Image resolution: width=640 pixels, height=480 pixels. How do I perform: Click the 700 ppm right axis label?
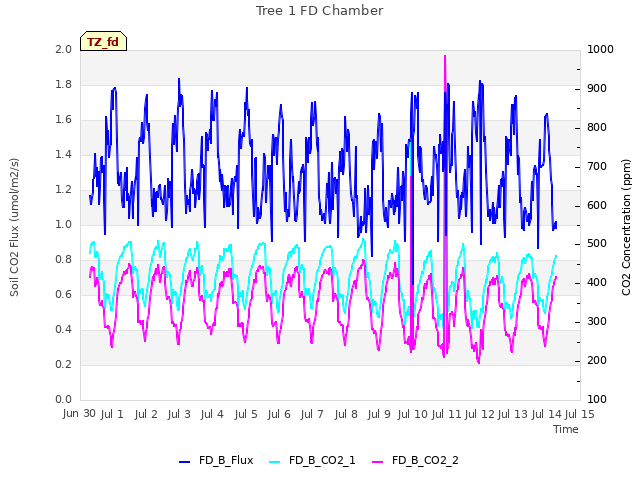(597, 167)
